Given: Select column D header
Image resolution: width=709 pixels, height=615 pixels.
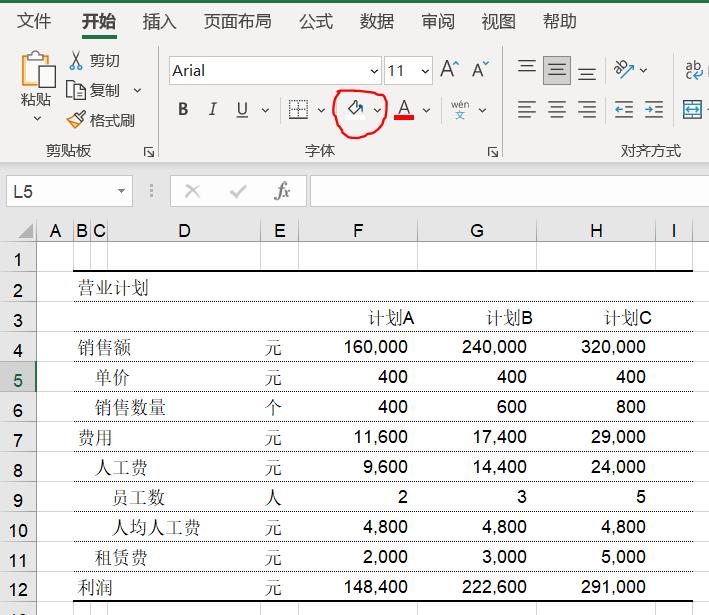Looking at the screenshot, I should [x=184, y=231].
